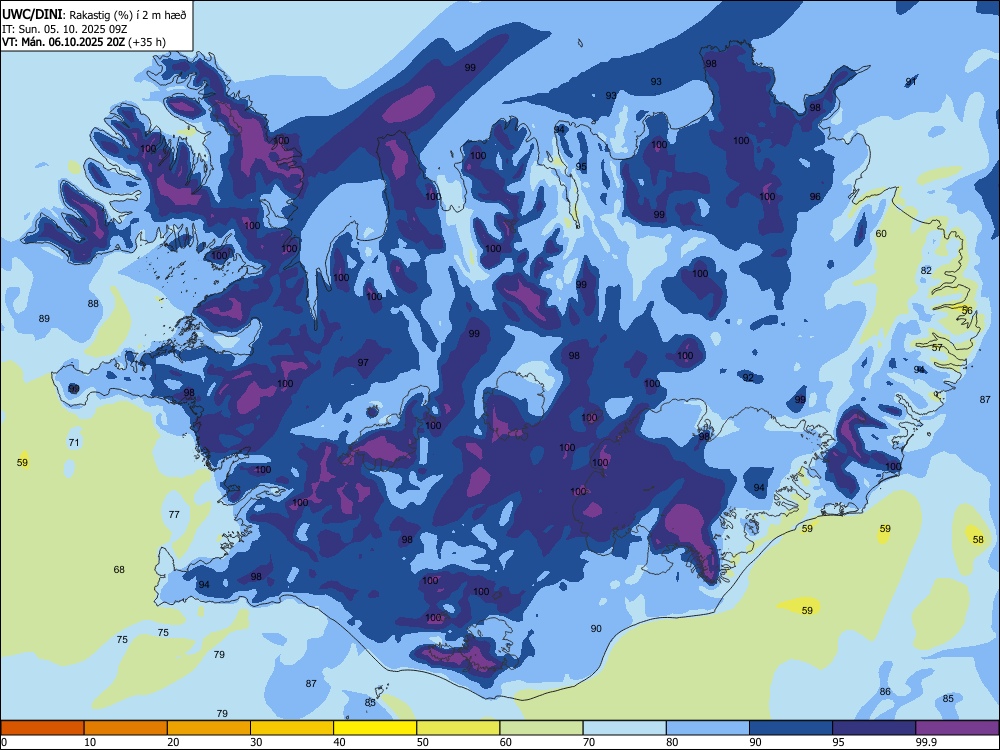Select the legend scale label '40'
This screenshot has width=1000, height=750.
point(339,742)
